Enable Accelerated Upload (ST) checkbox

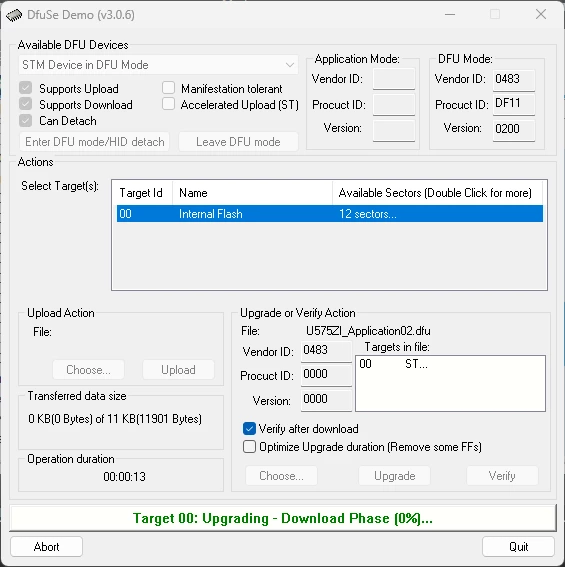pyautogui.click(x=169, y=104)
